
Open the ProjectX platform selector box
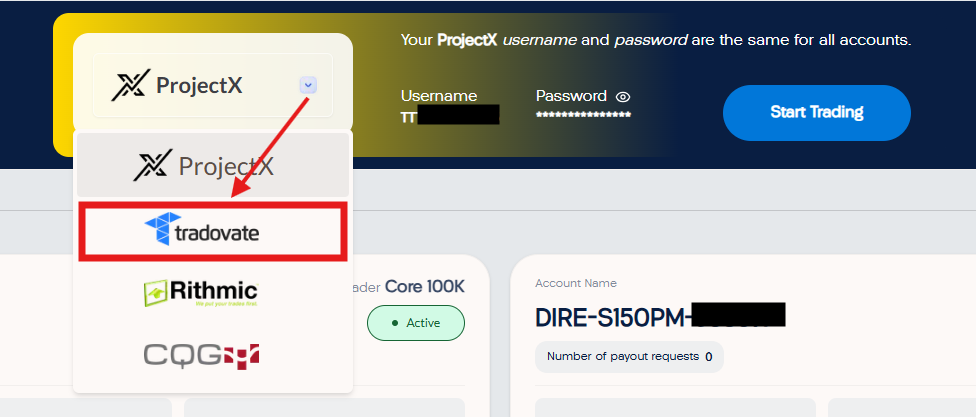pos(213,85)
